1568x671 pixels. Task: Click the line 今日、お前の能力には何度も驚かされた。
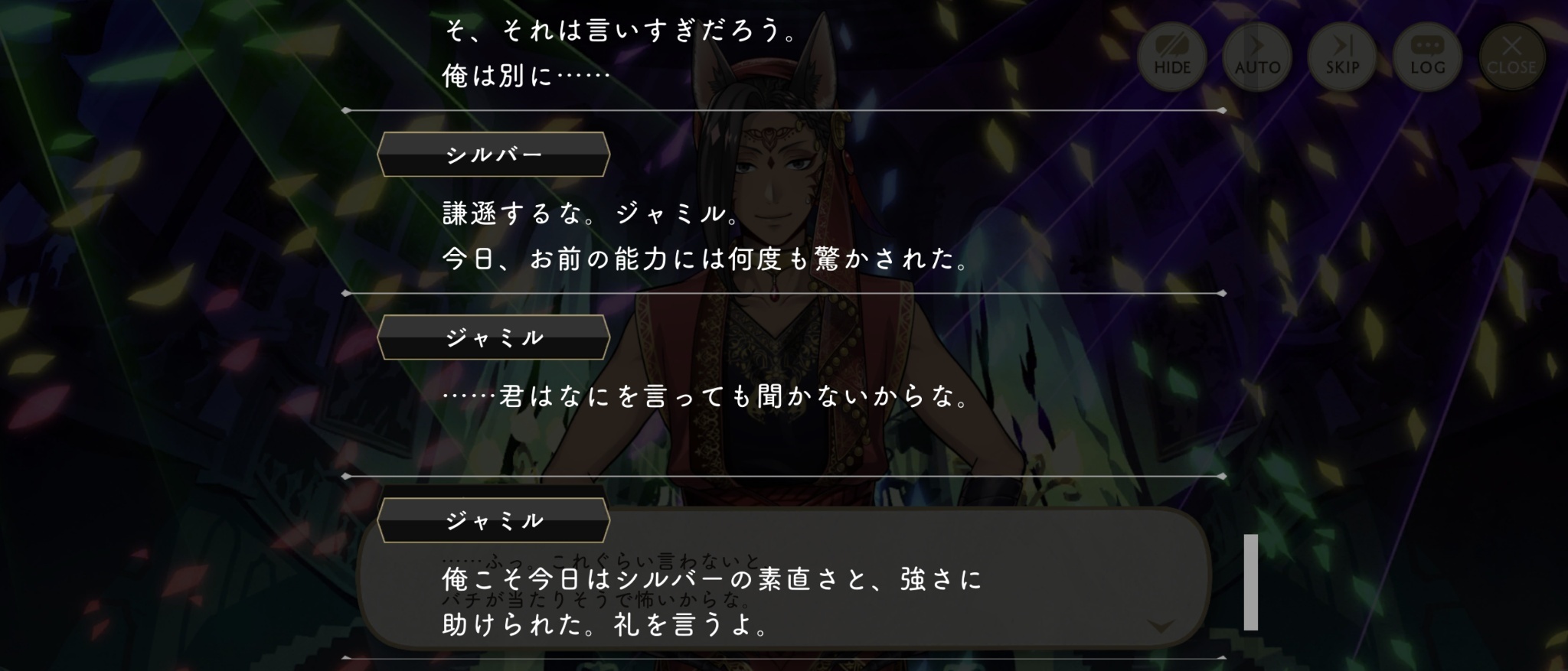pyautogui.click(x=707, y=259)
